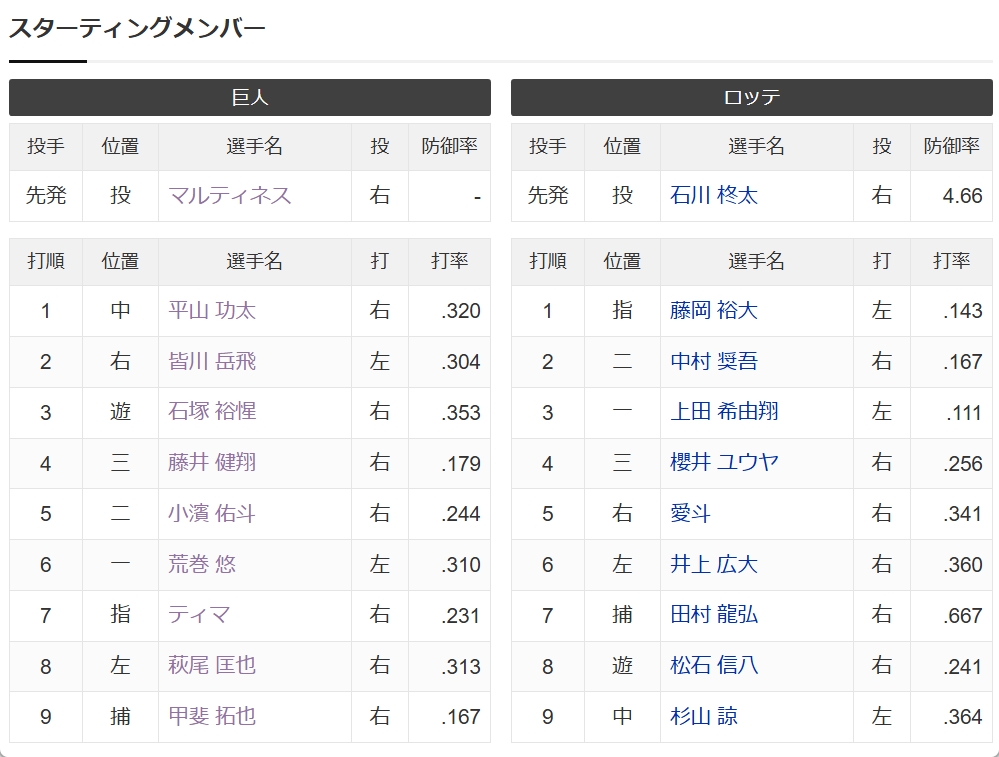Open pitcher マルティネス player page
This screenshot has height=757, width=999.
[230, 196]
